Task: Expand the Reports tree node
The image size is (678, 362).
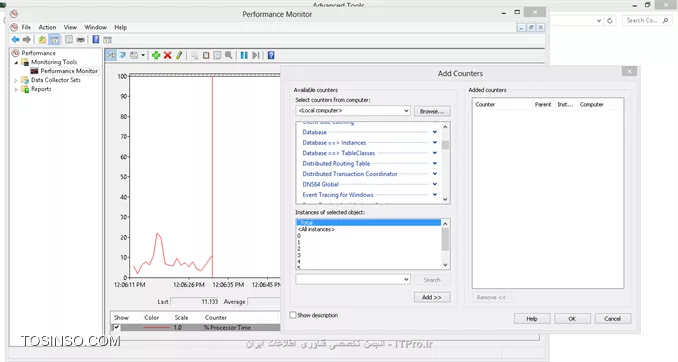Action: click(16, 90)
